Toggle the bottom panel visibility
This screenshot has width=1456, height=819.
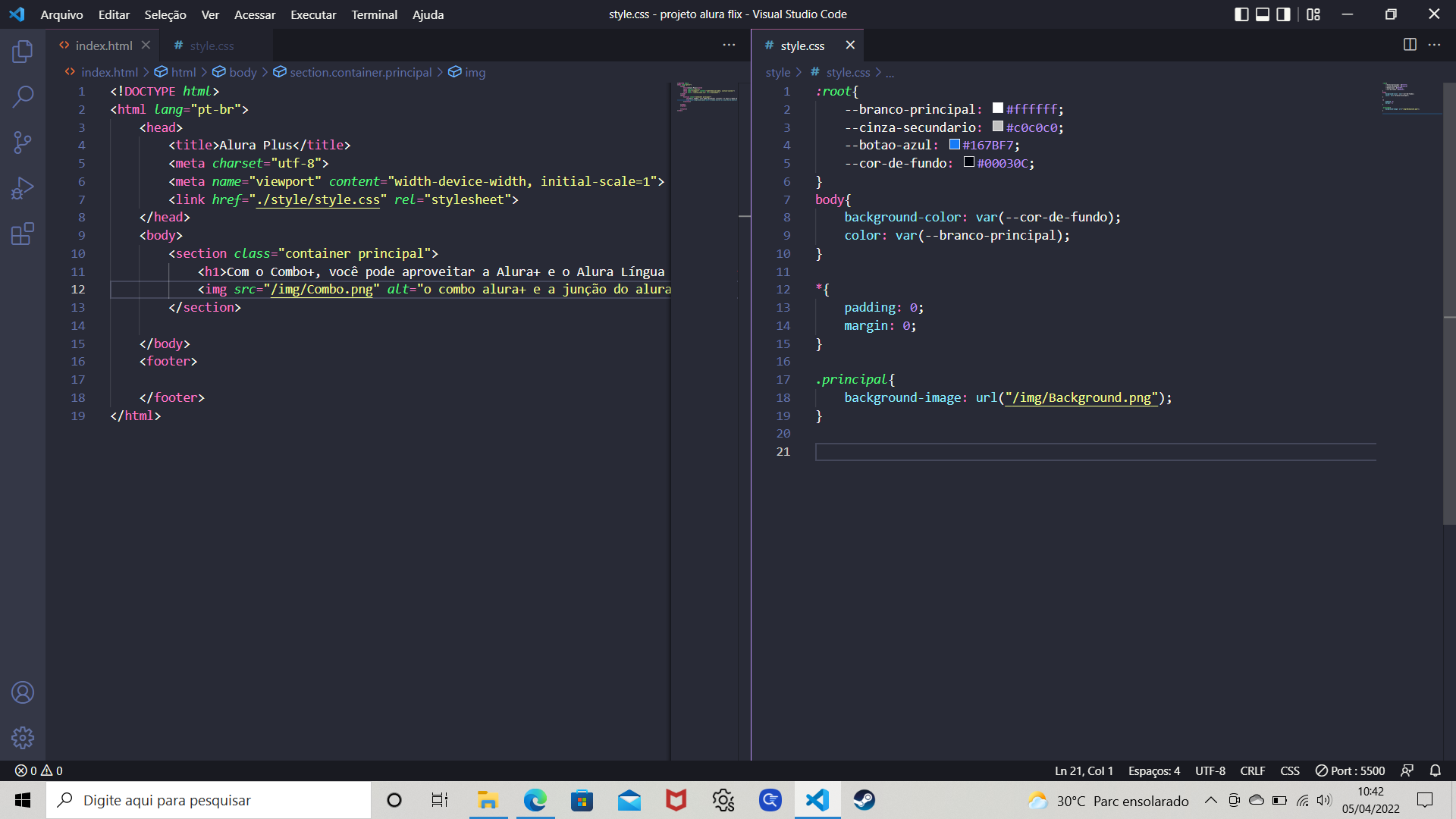click(x=1263, y=14)
